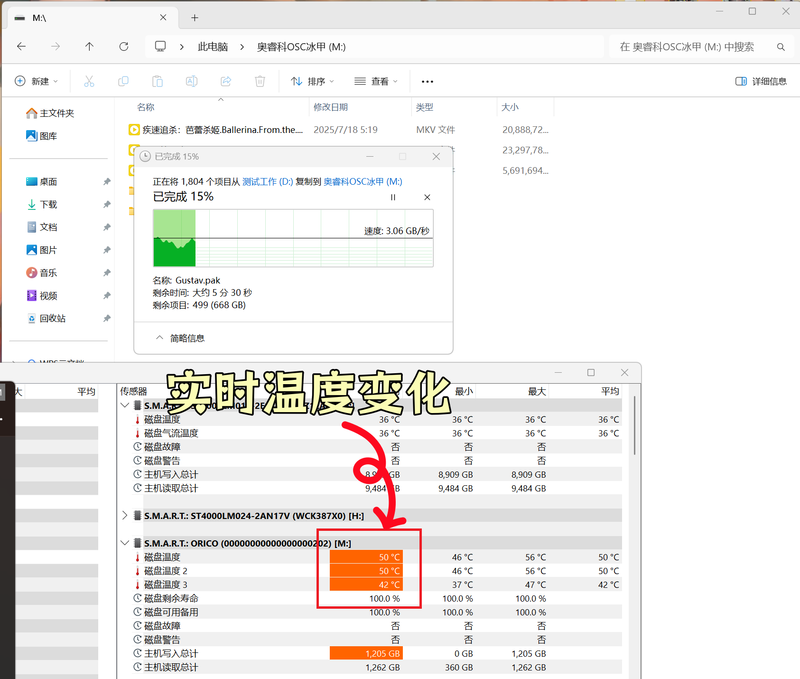Unpin 桌面 using its pin icon
The height and width of the screenshot is (679, 800).
[107, 182]
